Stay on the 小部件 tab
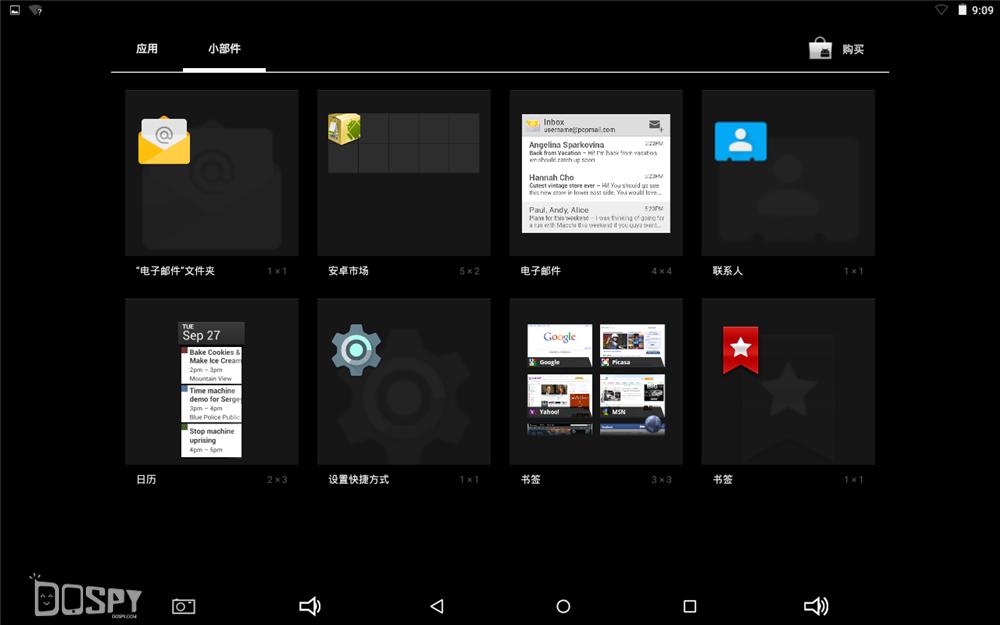The height and width of the screenshot is (625, 1000). click(x=223, y=48)
